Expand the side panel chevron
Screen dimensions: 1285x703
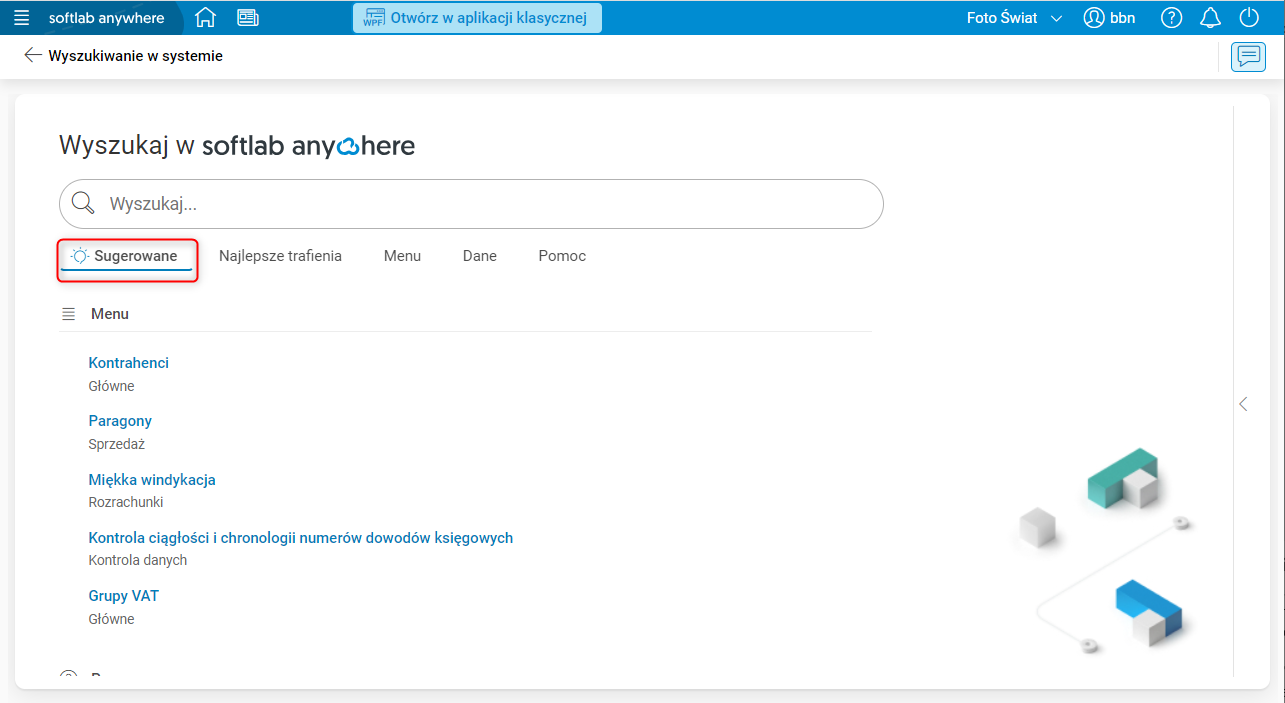(1243, 404)
